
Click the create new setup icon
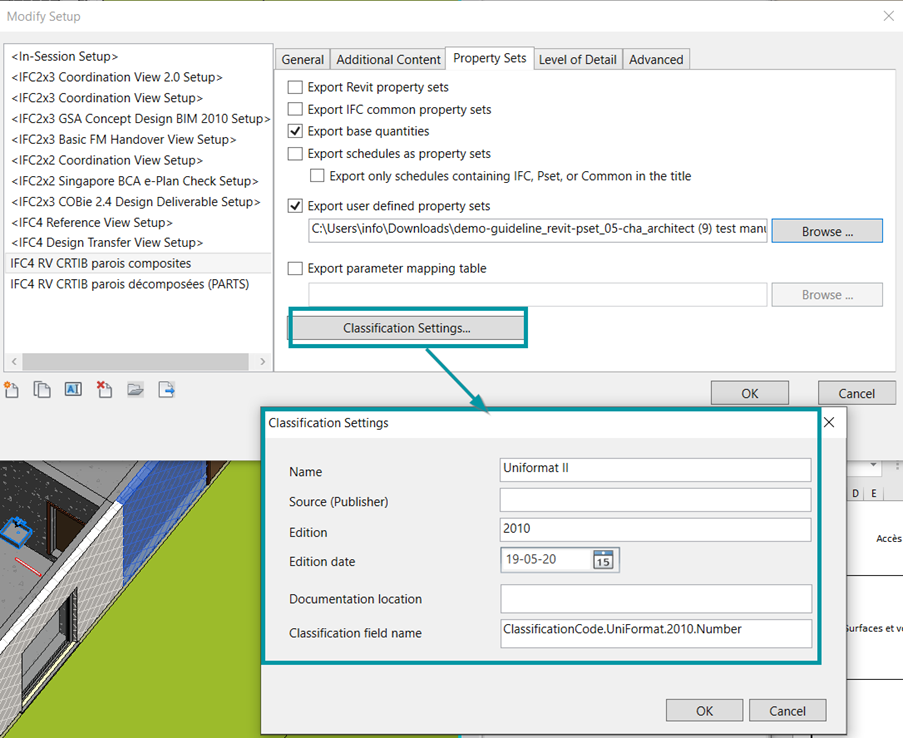[12, 390]
